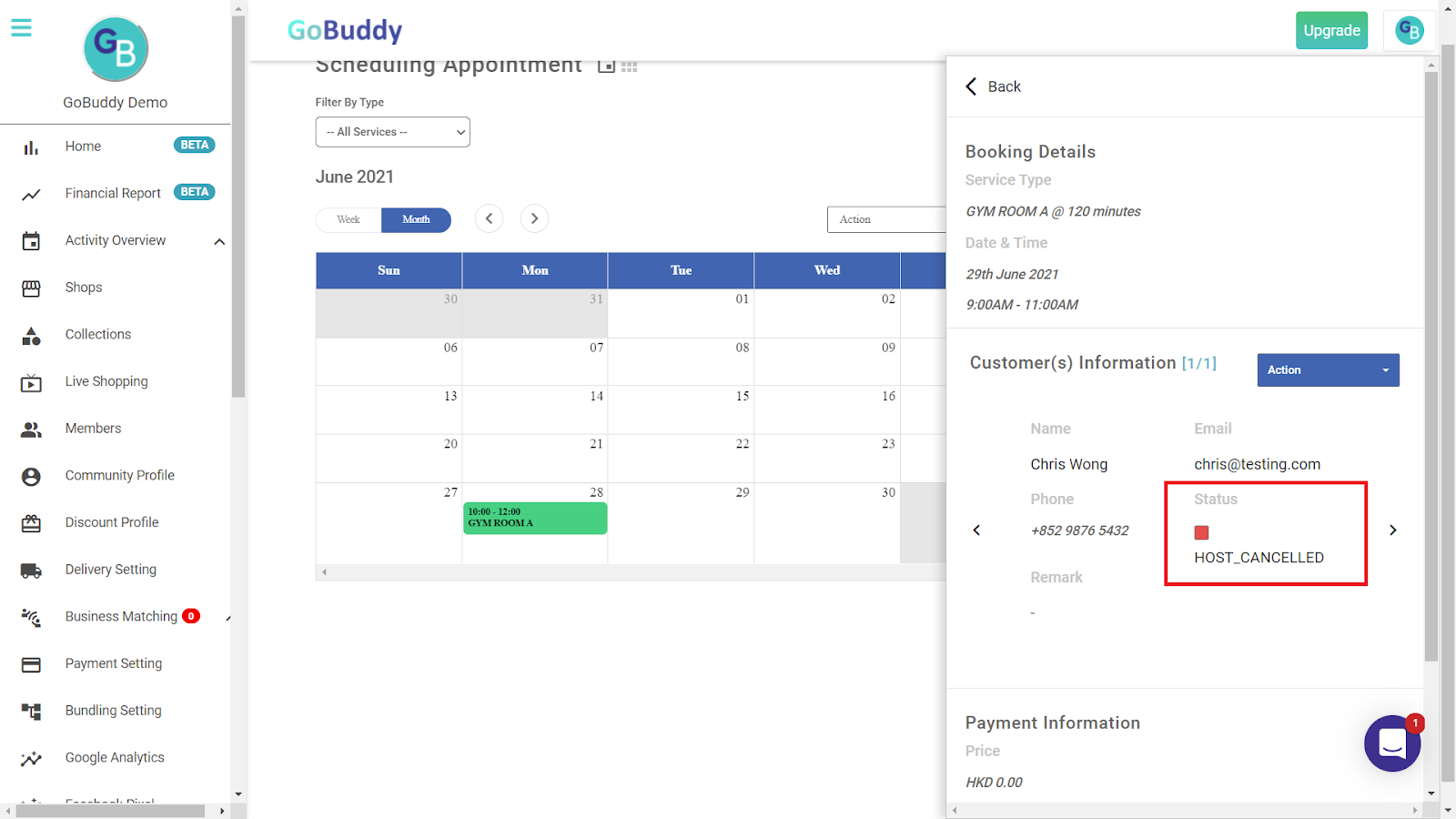The width and height of the screenshot is (1456, 819).
Task: Click the Community Profile person icon
Action: click(x=31, y=477)
